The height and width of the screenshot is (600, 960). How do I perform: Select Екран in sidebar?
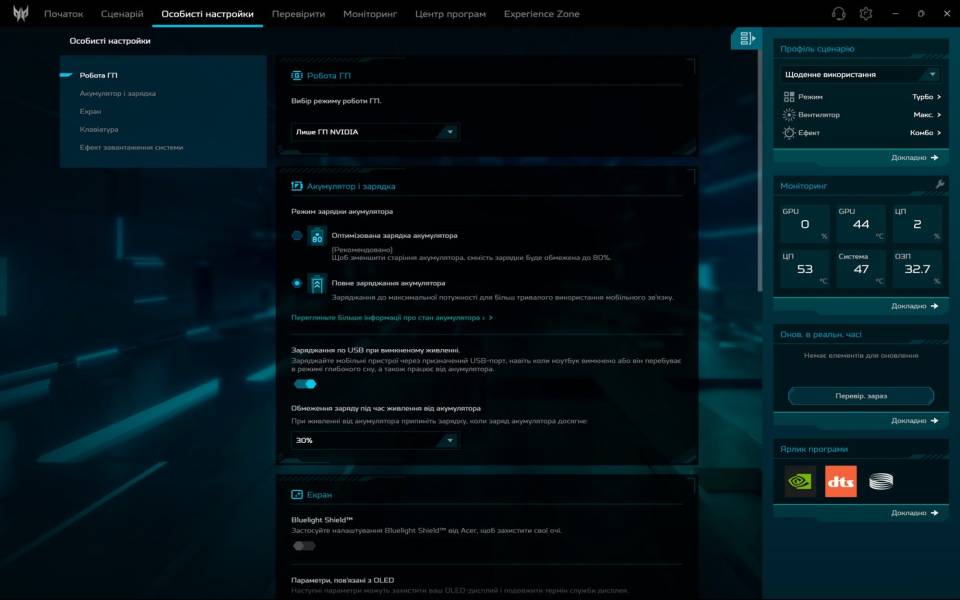[x=90, y=111]
